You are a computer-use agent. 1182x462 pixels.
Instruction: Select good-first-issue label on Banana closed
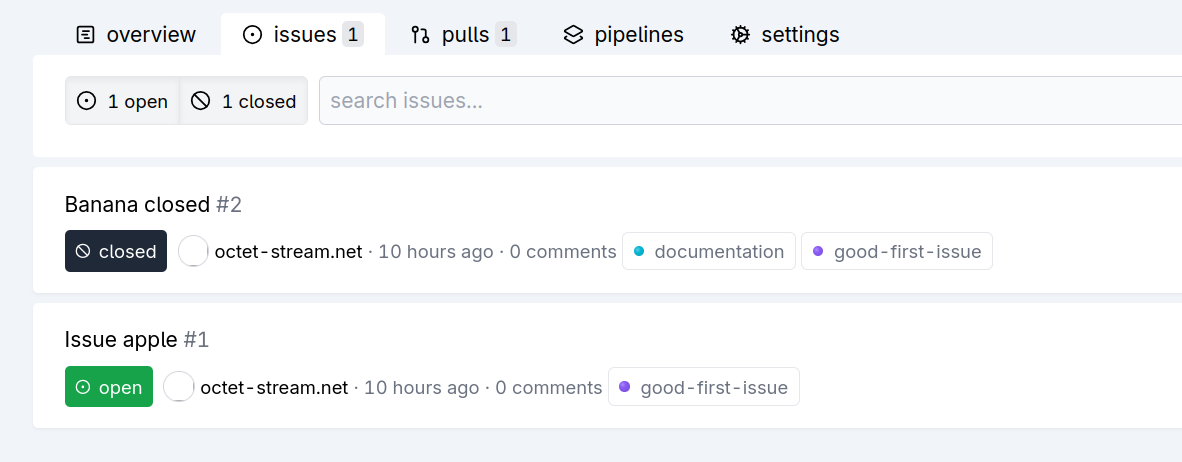click(x=897, y=251)
